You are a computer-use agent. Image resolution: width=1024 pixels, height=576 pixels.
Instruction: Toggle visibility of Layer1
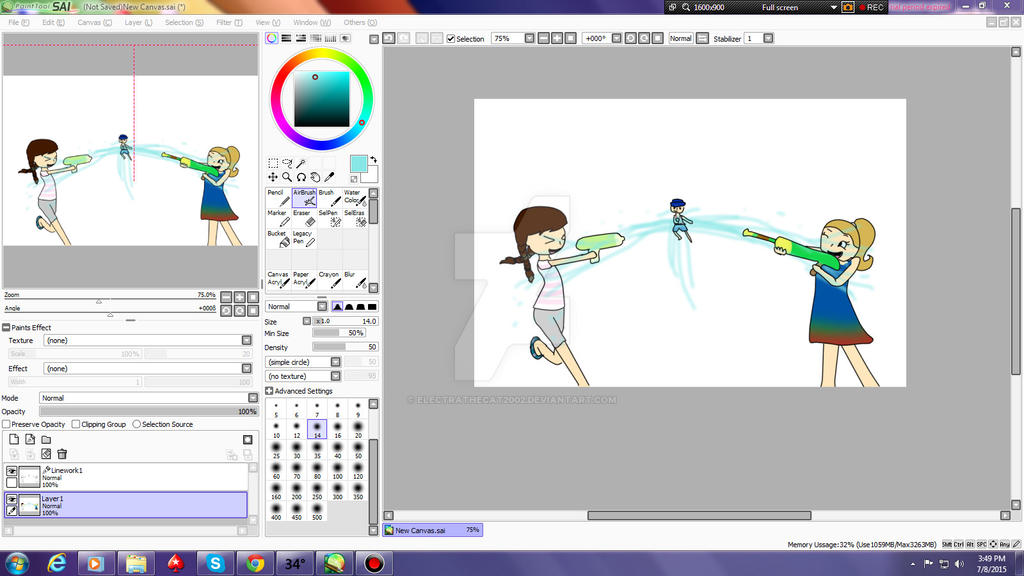tap(11, 500)
